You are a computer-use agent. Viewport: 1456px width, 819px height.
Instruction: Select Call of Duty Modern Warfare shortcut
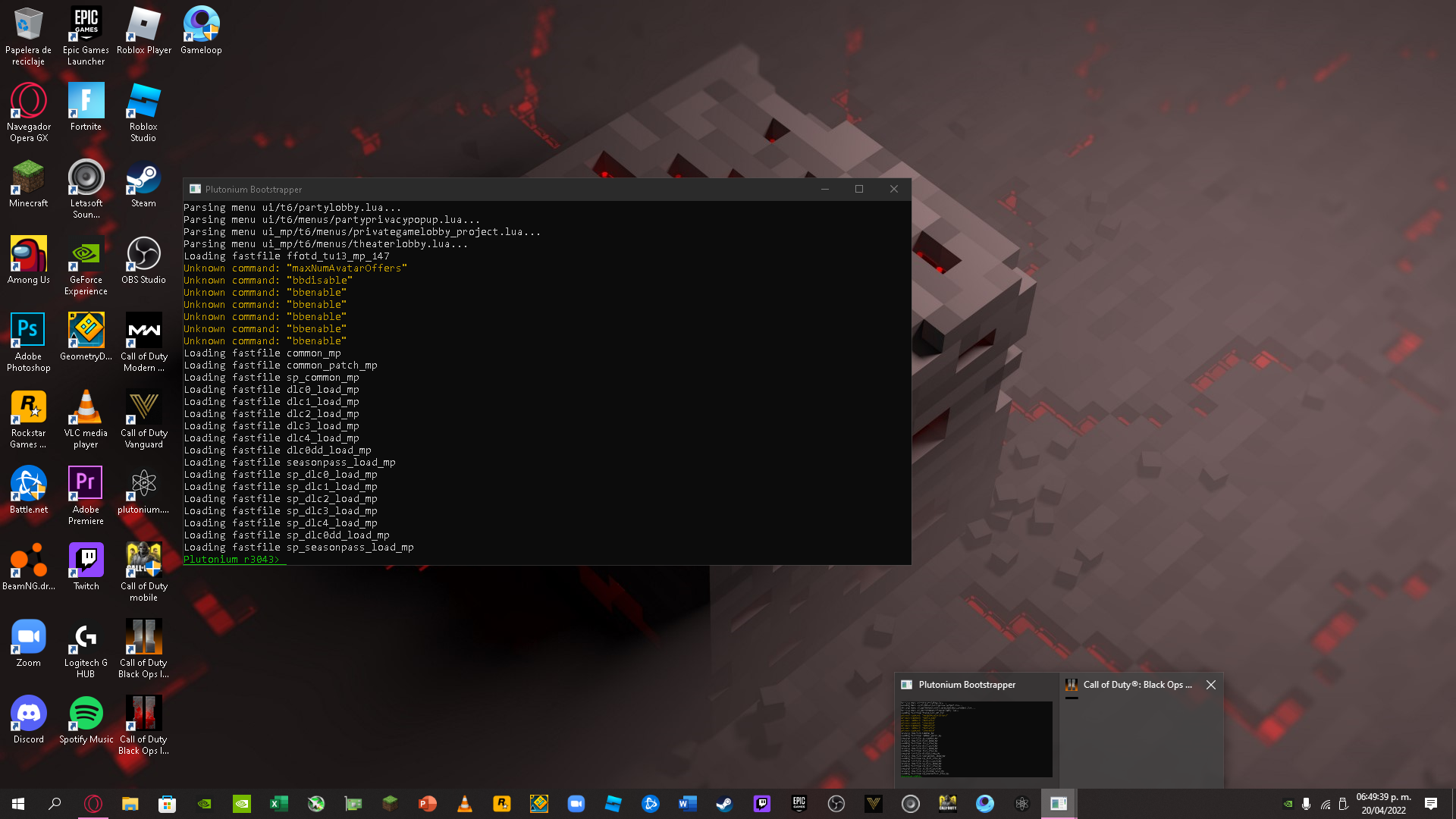point(143,342)
